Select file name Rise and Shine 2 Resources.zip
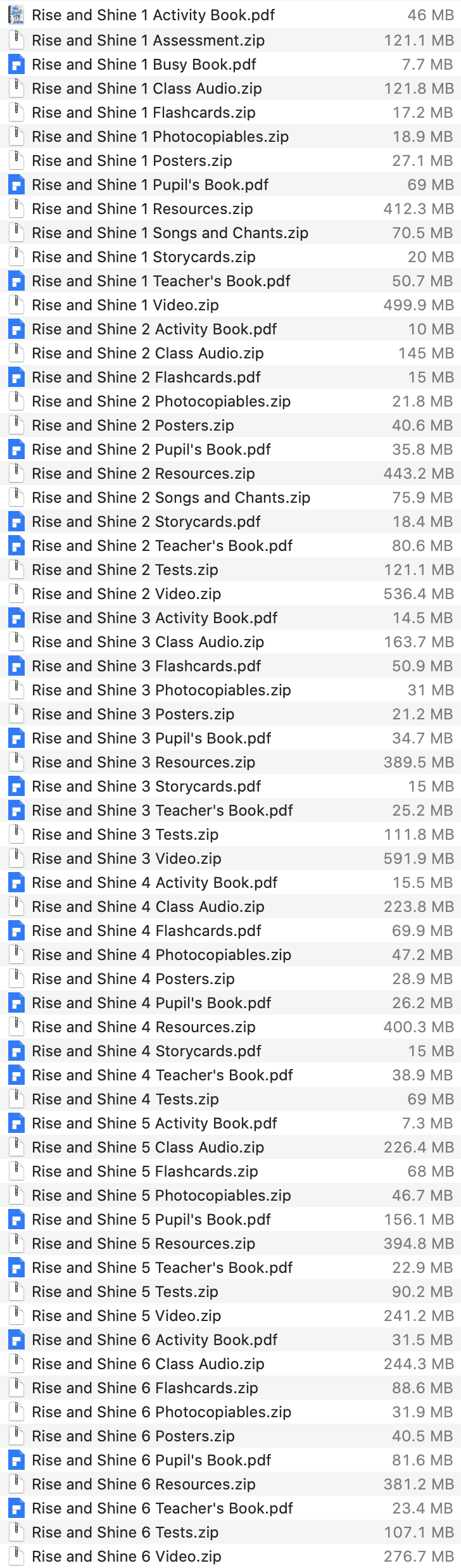461x1568 pixels. coord(143,474)
